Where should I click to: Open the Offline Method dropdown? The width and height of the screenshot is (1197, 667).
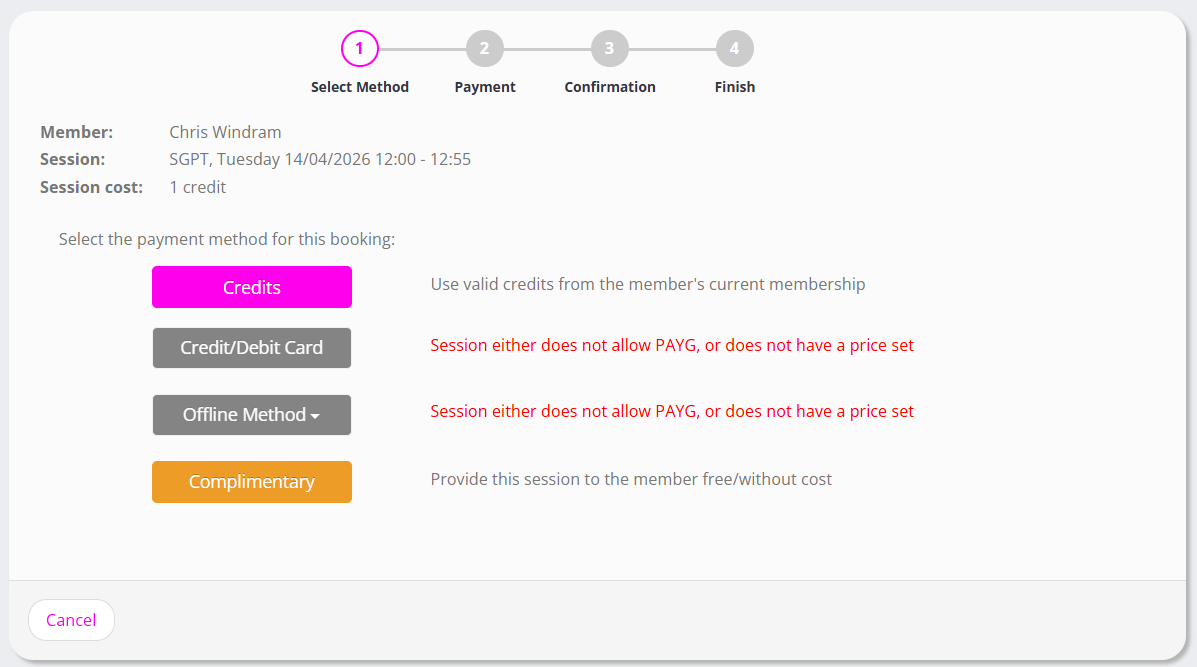(x=245, y=415)
